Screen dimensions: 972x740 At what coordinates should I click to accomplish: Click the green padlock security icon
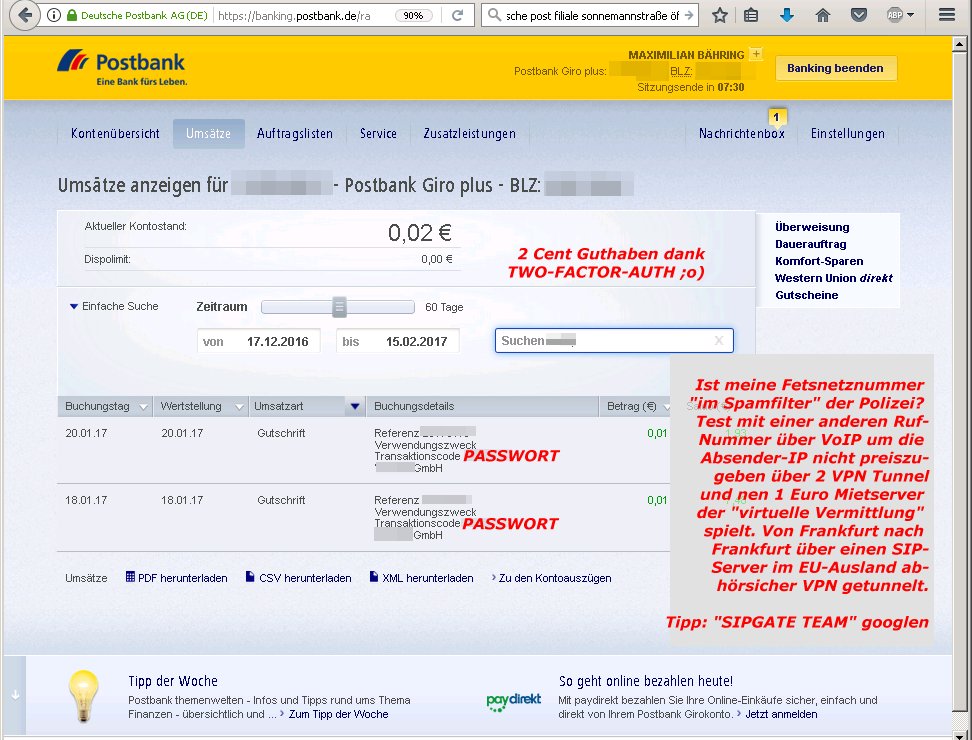(x=72, y=15)
